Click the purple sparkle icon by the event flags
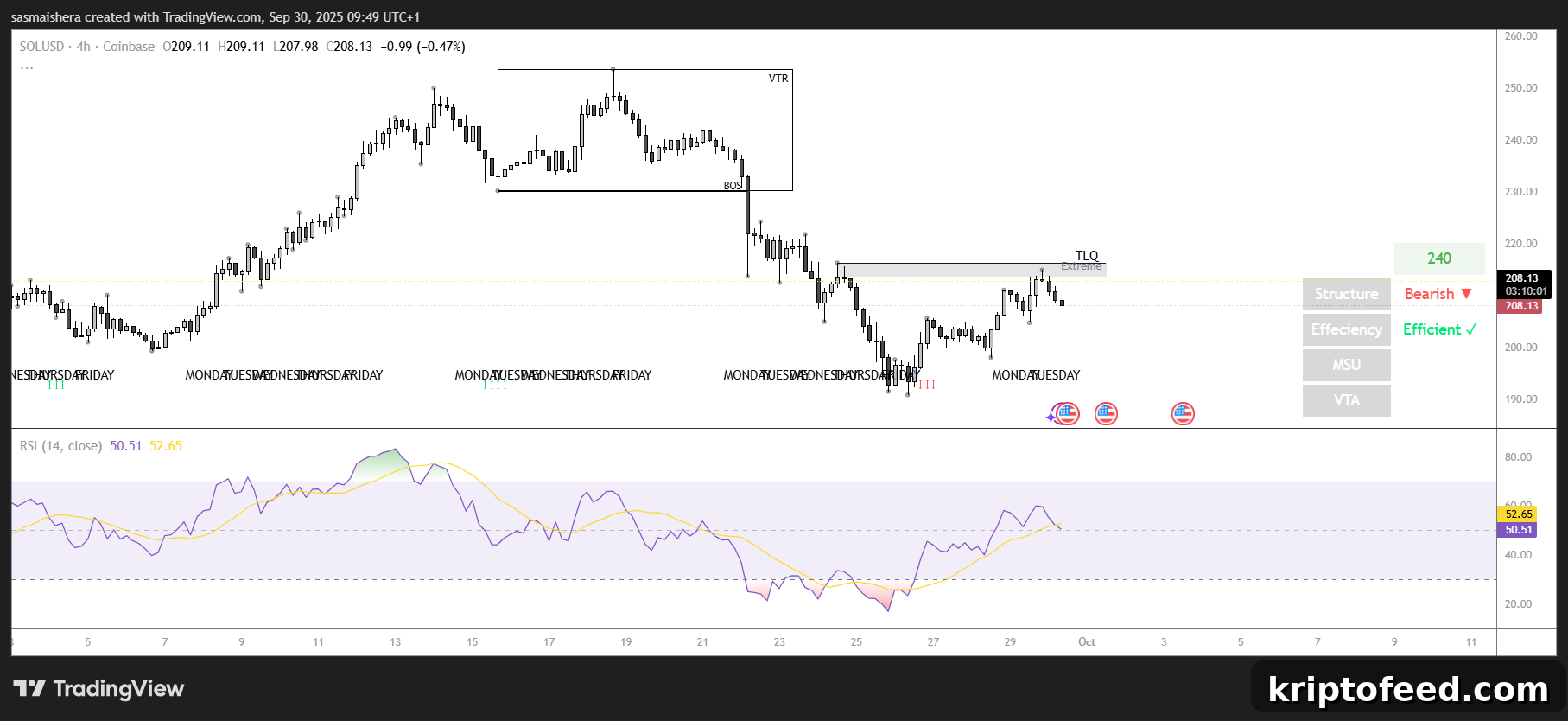 tap(1051, 417)
